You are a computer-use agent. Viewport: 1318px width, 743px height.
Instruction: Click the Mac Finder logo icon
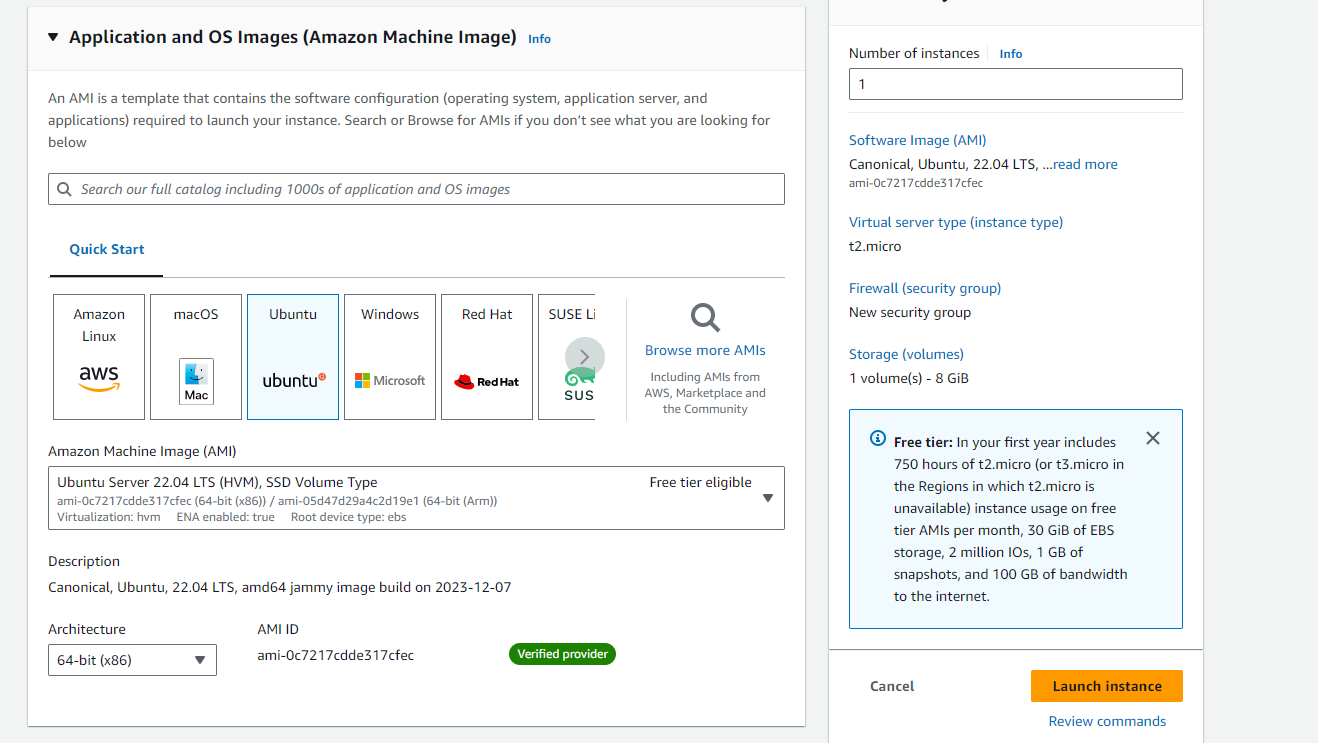(196, 381)
